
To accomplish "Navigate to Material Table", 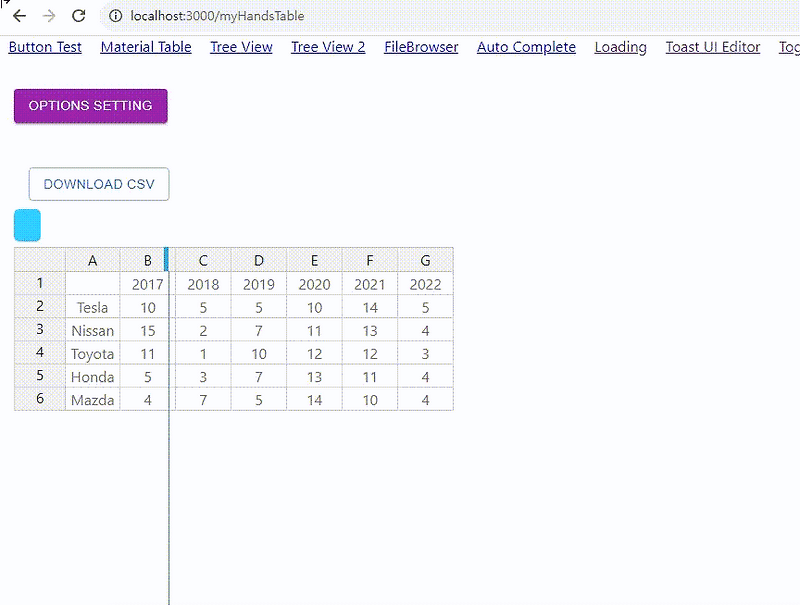I will (x=145, y=47).
